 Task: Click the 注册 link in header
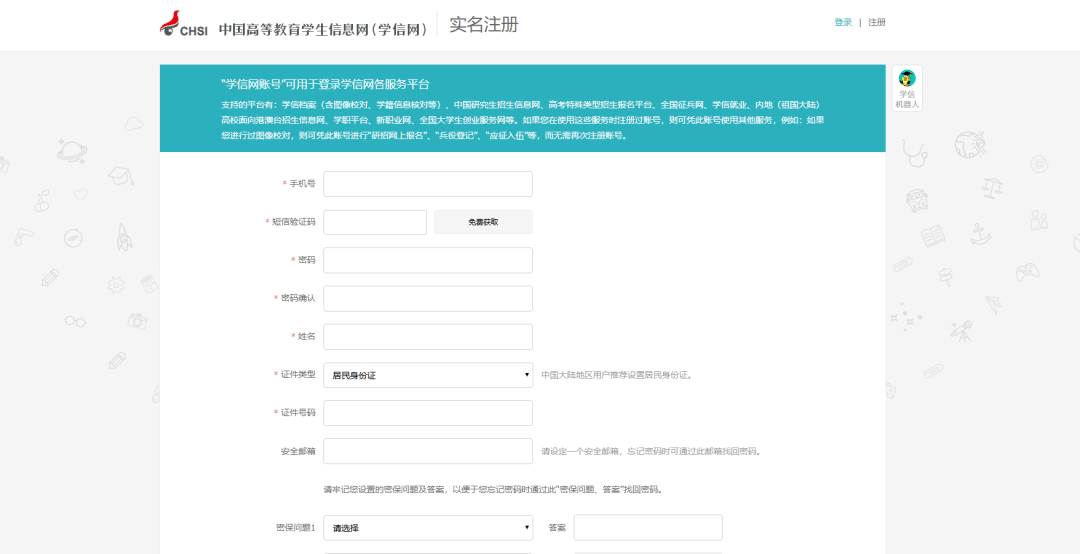877,22
